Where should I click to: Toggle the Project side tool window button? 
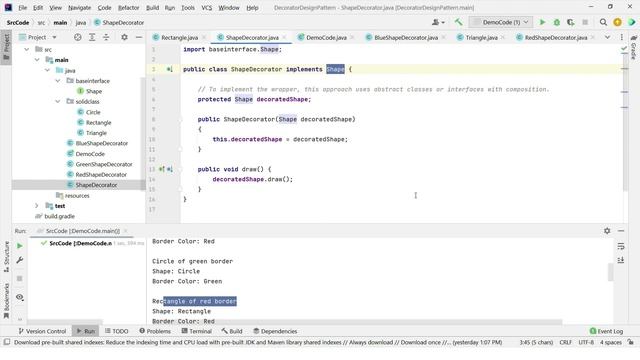tap(6, 46)
